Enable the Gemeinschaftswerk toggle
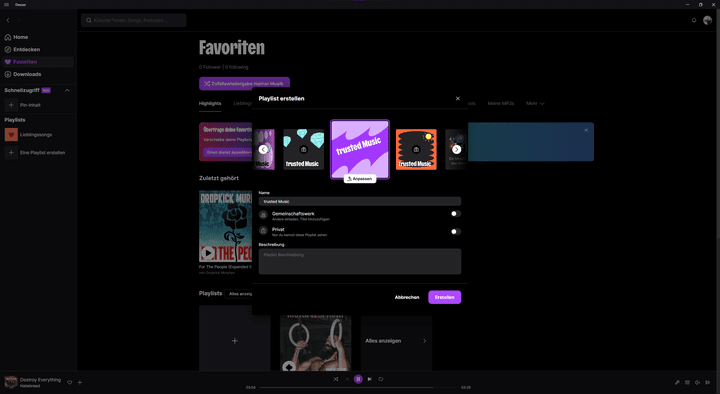Viewport: 720px width, 394px height. (456, 214)
